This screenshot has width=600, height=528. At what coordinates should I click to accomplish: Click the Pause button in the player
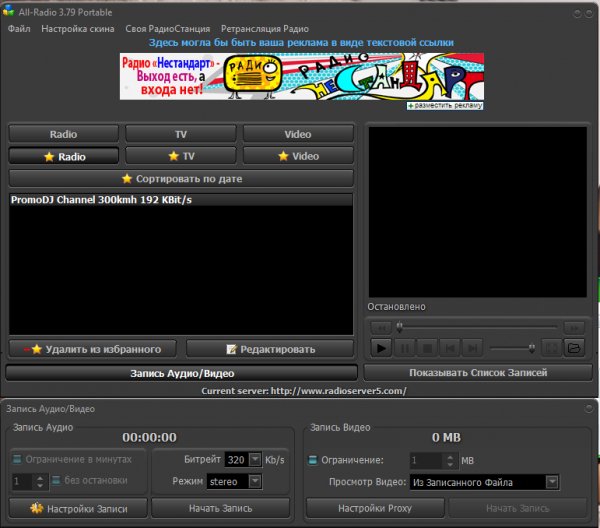[x=404, y=348]
